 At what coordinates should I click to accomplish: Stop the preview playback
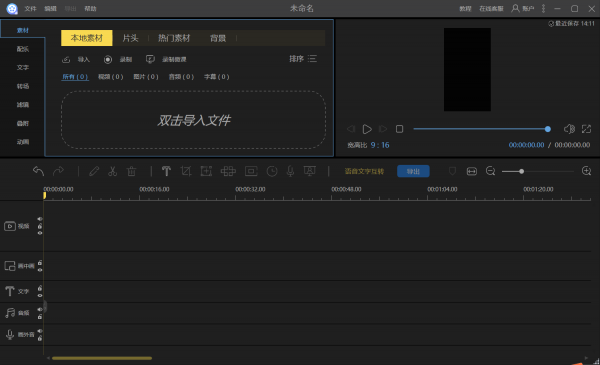[399, 129]
